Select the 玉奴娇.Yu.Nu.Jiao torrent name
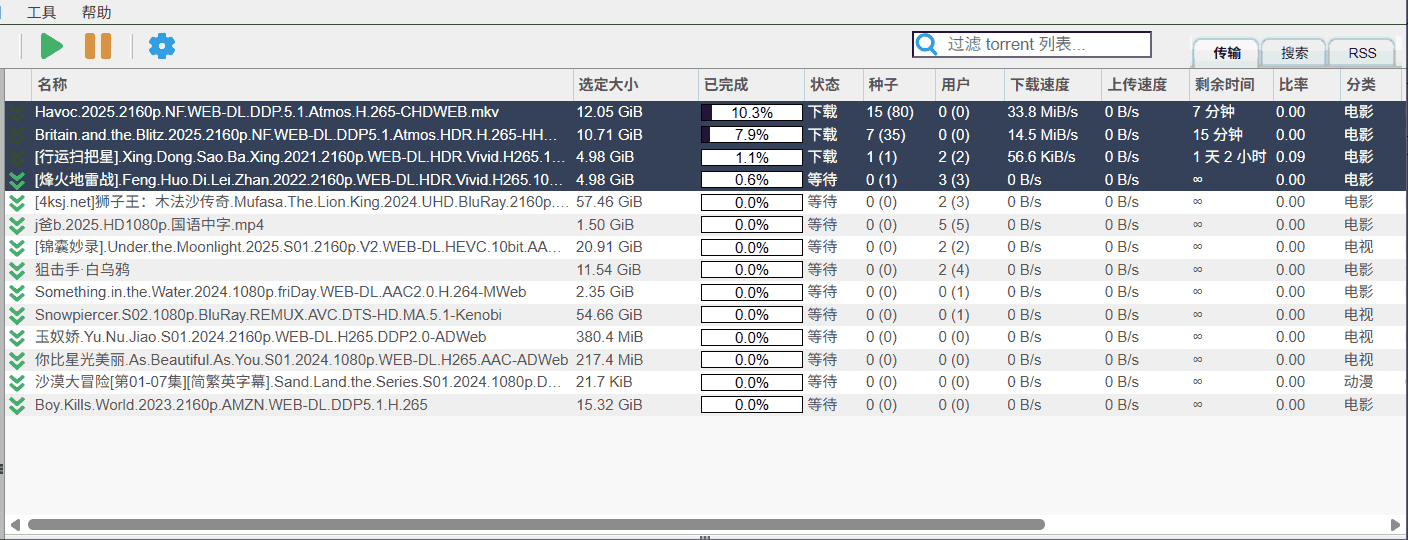1408x540 pixels. tap(261, 337)
